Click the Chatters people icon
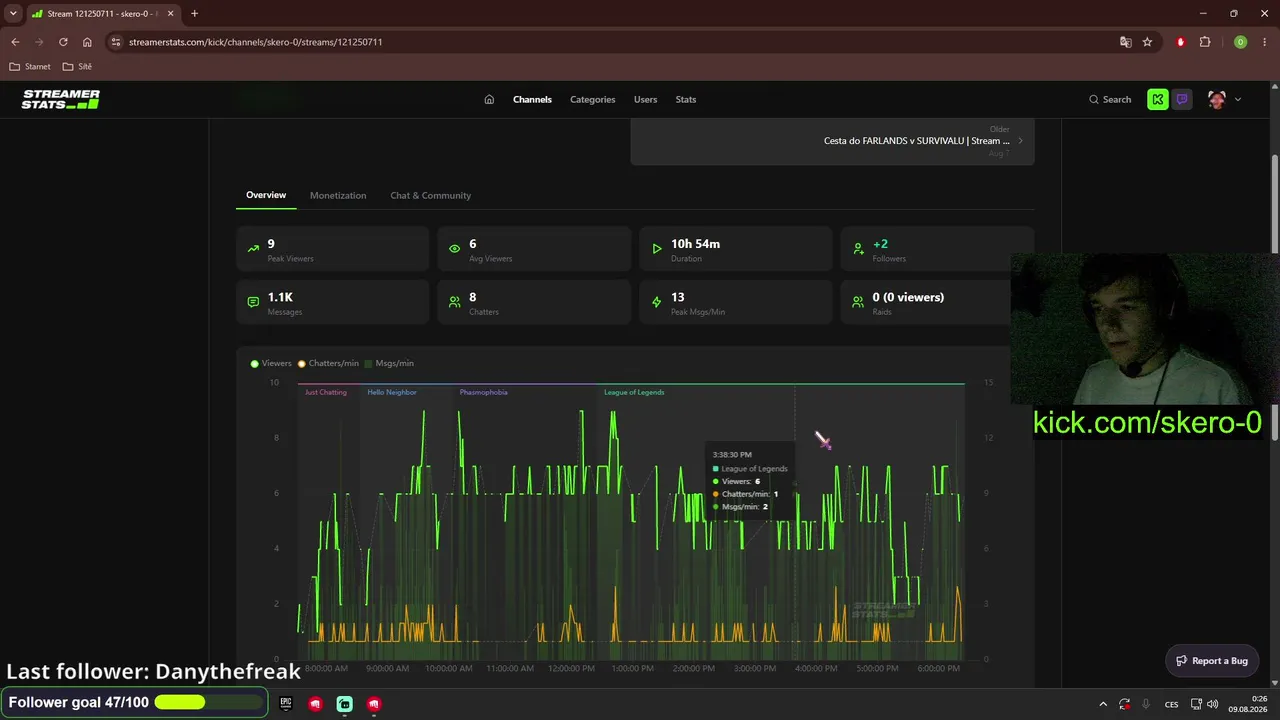The height and width of the screenshot is (720, 1280). (x=455, y=302)
